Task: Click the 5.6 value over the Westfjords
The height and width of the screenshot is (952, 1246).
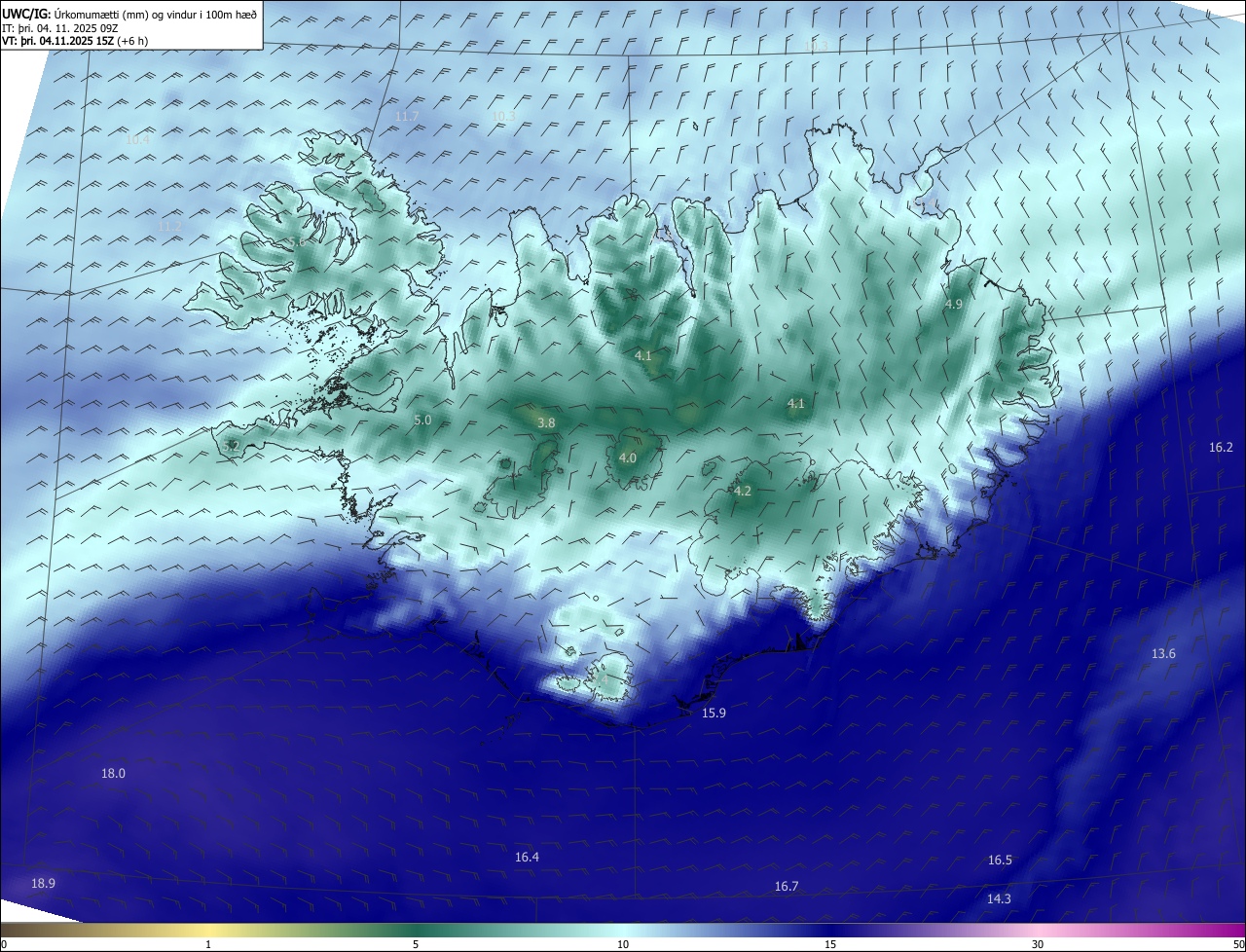Action: point(297,241)
